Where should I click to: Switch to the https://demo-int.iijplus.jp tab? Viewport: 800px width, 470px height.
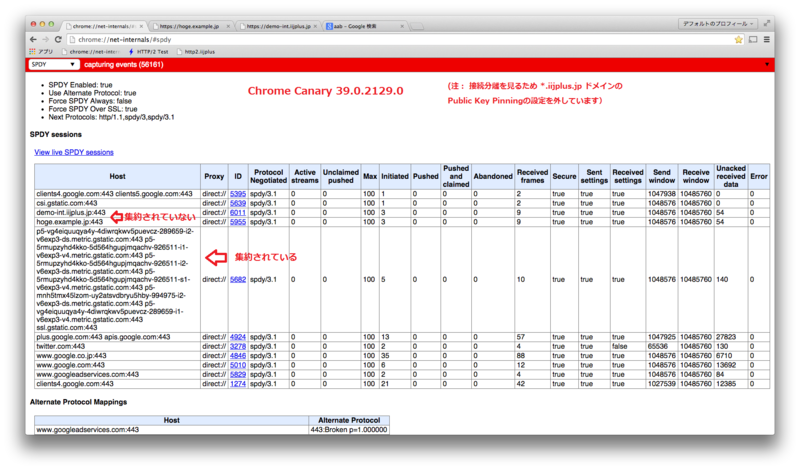coord(278,26)
